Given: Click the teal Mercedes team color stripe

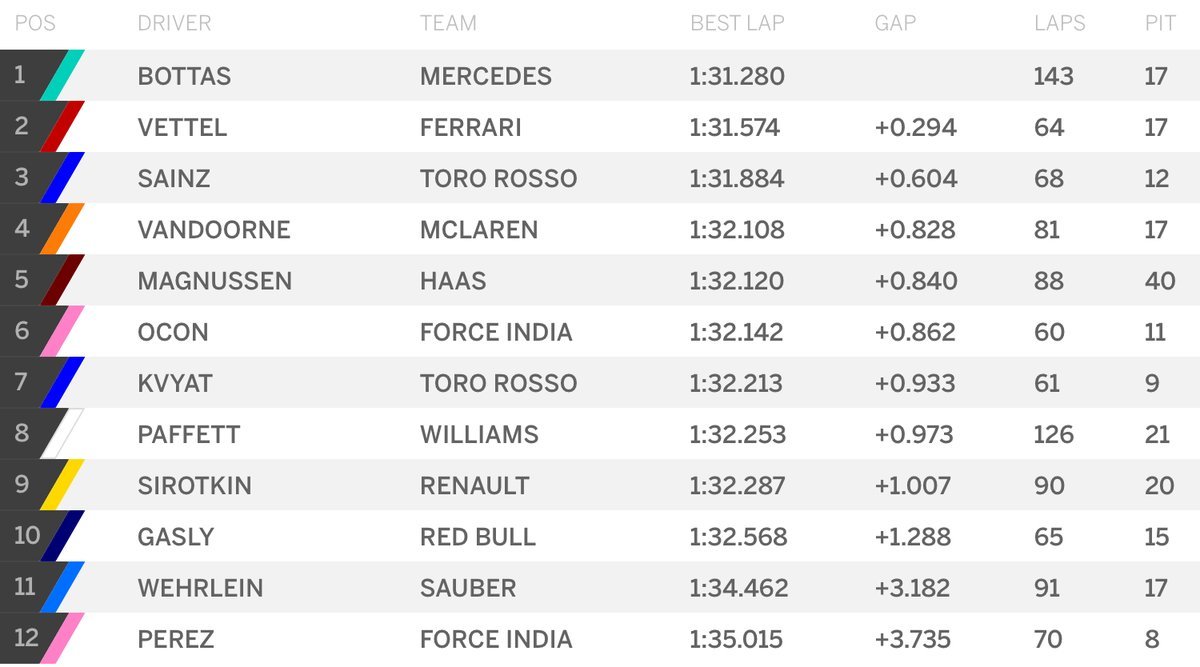Looking at the screenshot, I should point(63,76).
